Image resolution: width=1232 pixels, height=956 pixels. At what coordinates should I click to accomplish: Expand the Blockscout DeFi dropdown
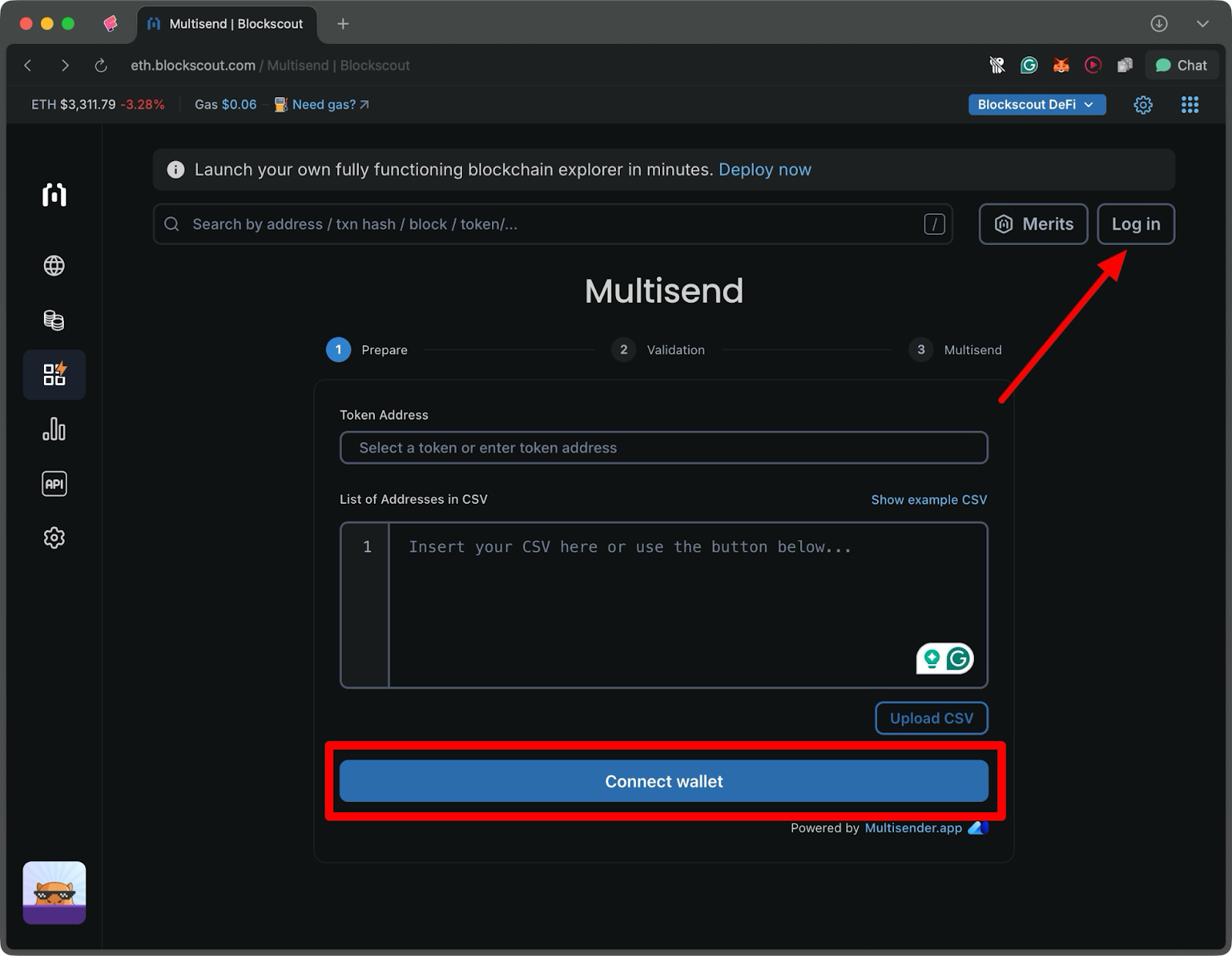coord(1036,104)
